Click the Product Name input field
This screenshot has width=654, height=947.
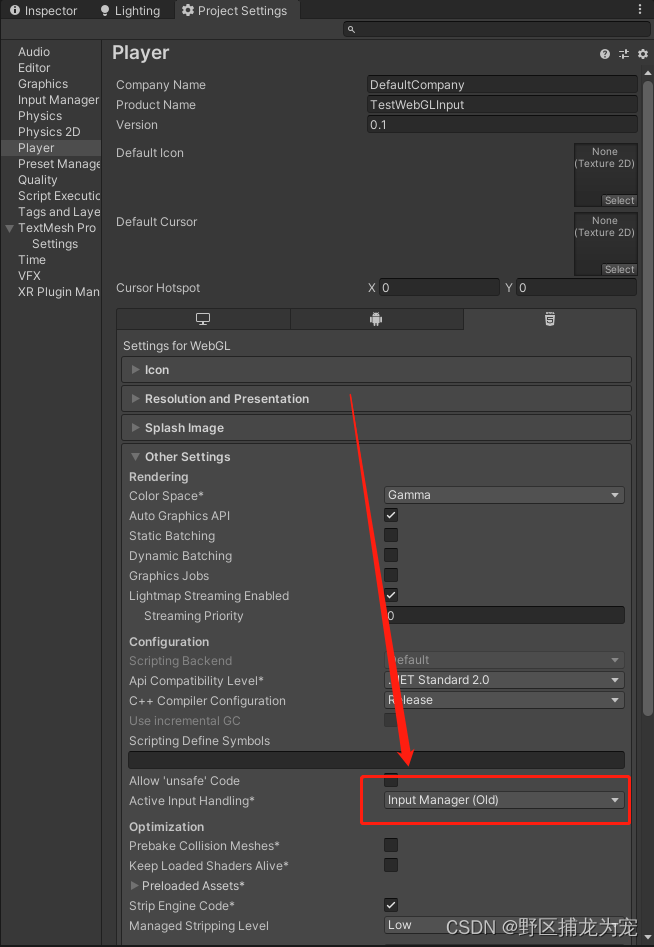tap(500, 104)
